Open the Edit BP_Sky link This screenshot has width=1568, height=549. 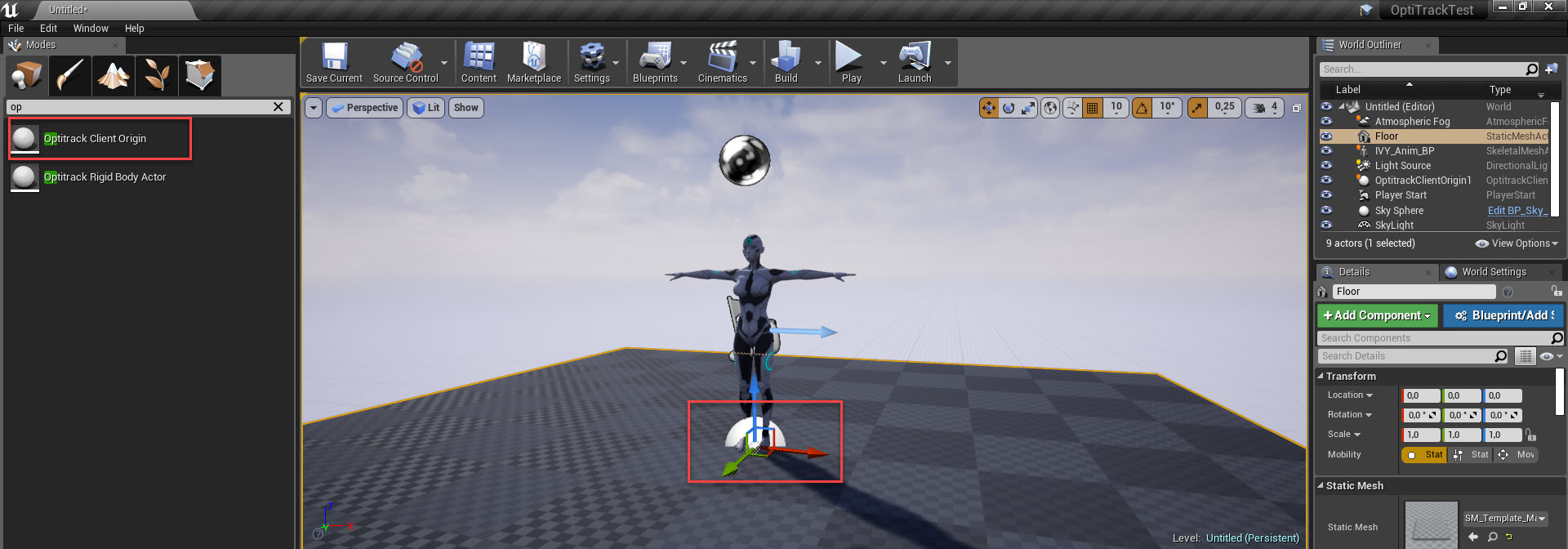click(x=1516, y=211)
